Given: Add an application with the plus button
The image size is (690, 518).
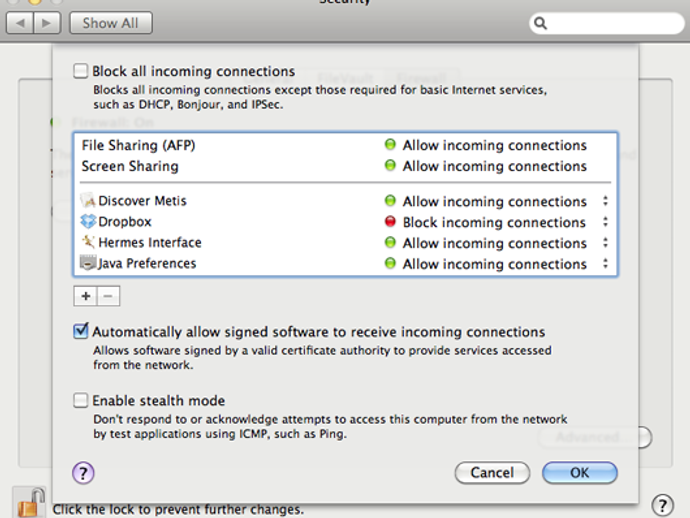Looking at the screenshot, I should (x=86, y=296).
